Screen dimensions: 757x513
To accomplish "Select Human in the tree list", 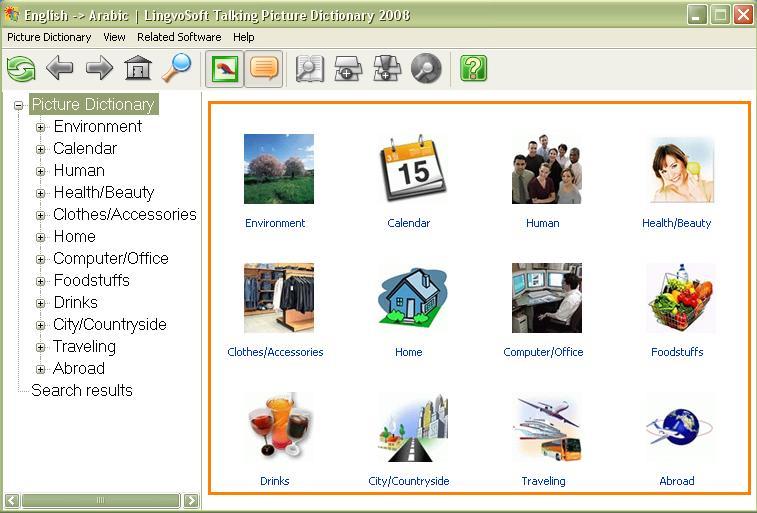I will pos(79,170).
